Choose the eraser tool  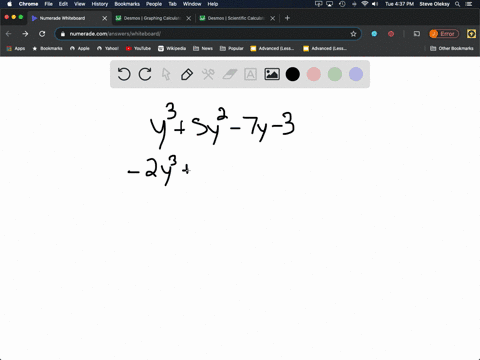point(229,74)
